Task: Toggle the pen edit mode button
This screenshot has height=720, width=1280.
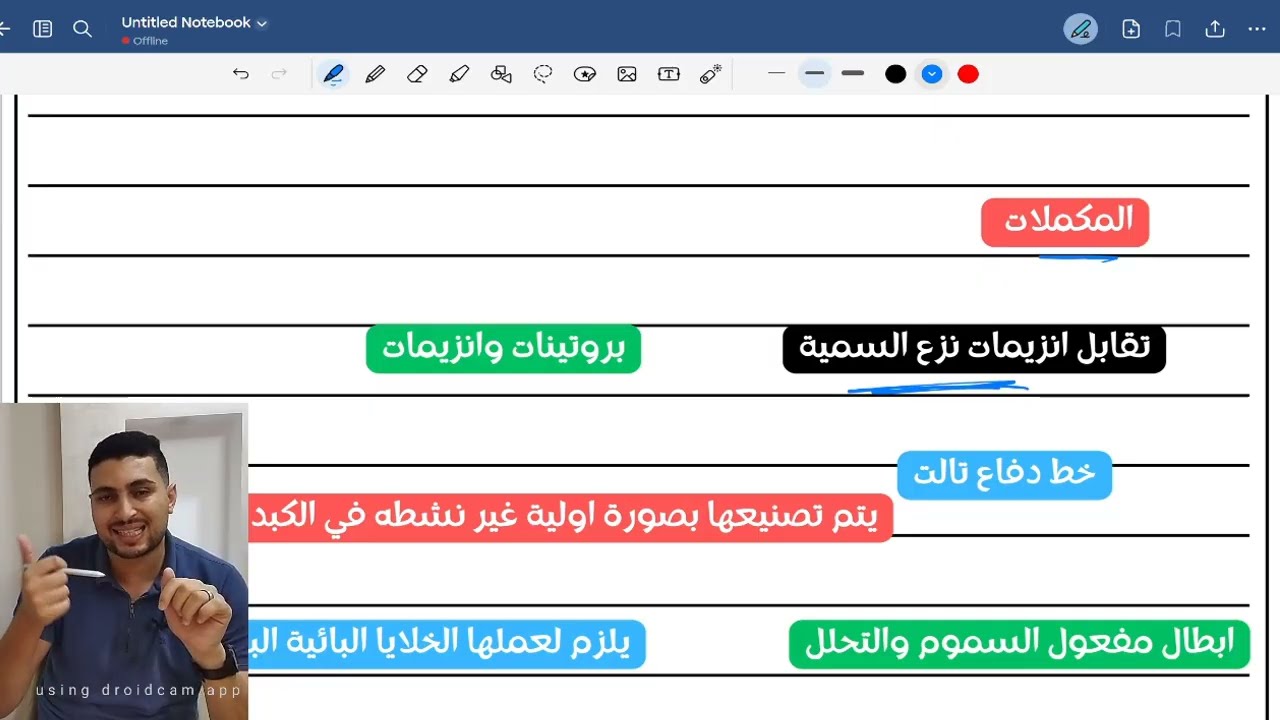Action: tap(1080, 29)
